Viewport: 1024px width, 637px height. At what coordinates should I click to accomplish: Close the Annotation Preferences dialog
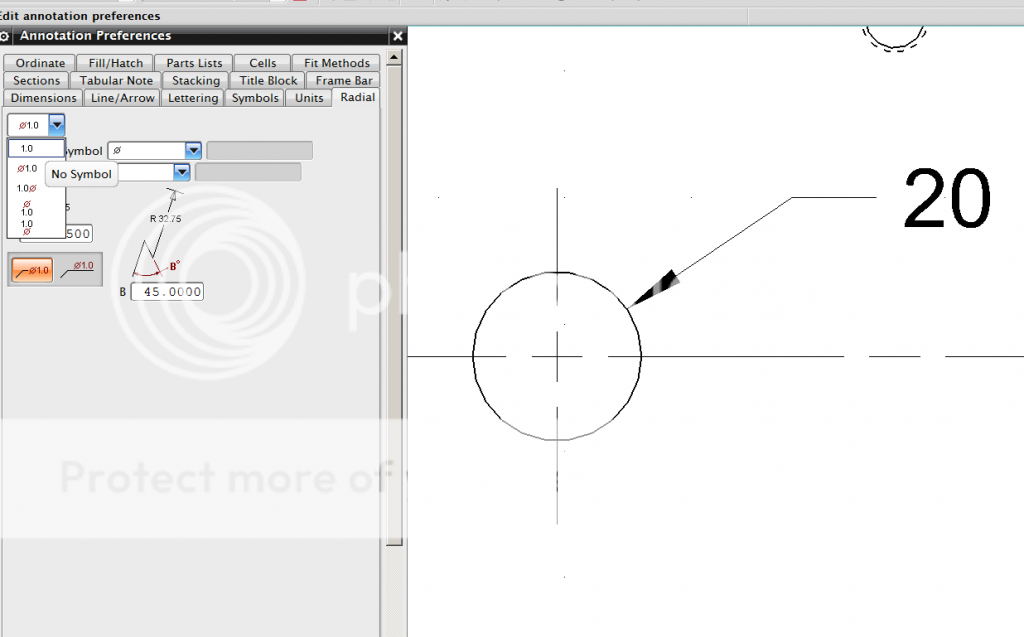point(397,36)
